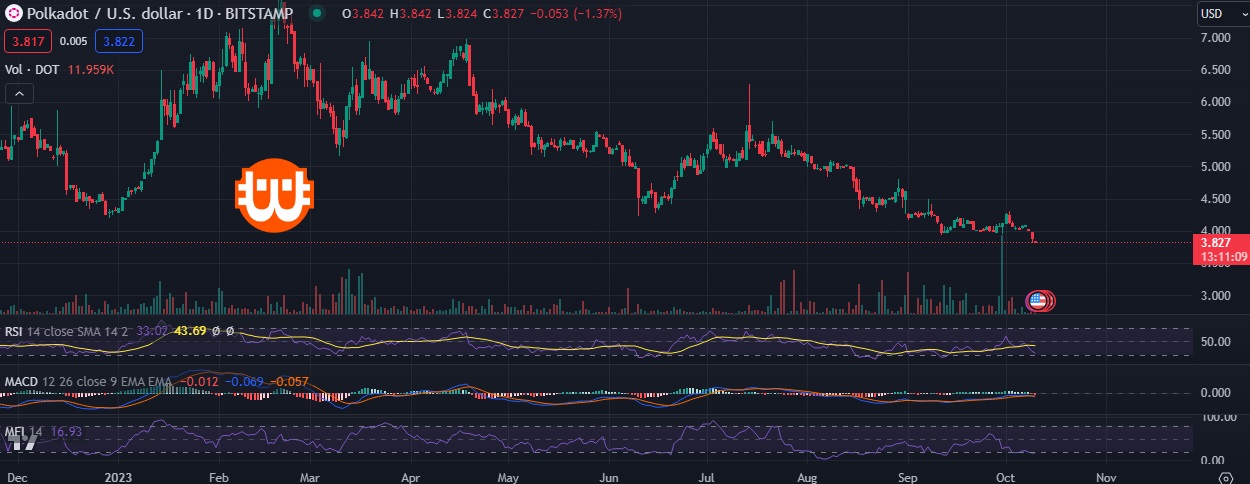Open the US economic event marker
The image size is (1250, 484).
click(x=1038, y=300)
